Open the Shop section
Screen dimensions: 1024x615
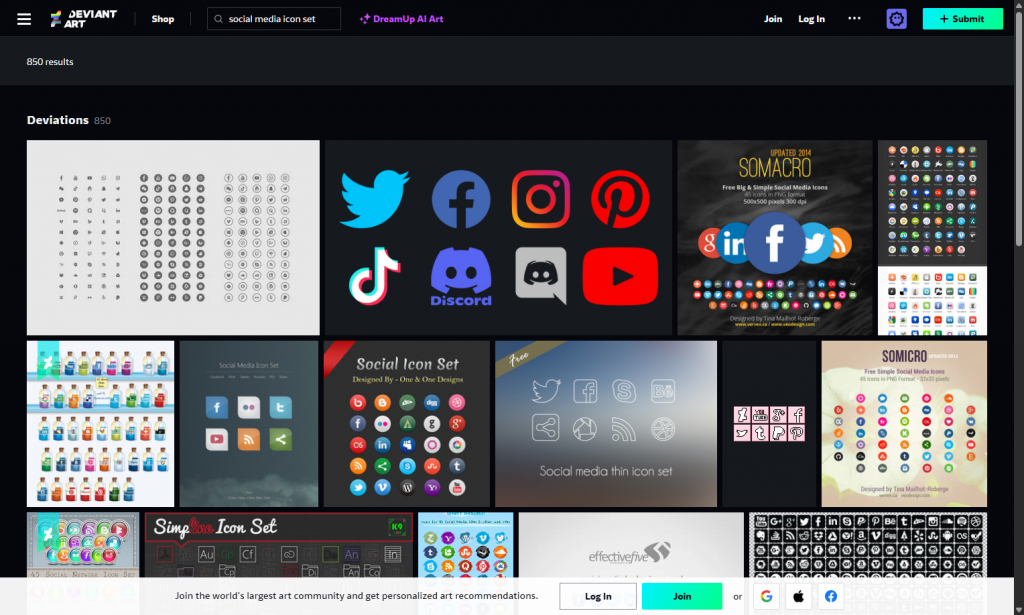point(163,19)
